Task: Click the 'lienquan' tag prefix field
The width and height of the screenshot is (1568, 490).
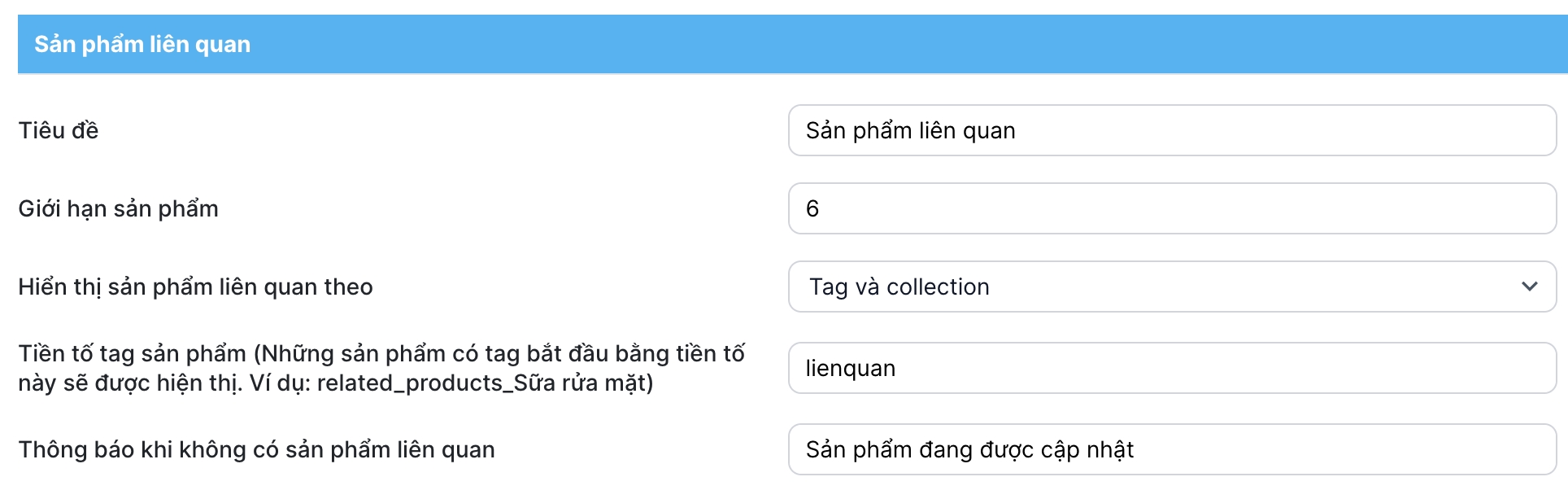Action: coord(1171,368)
